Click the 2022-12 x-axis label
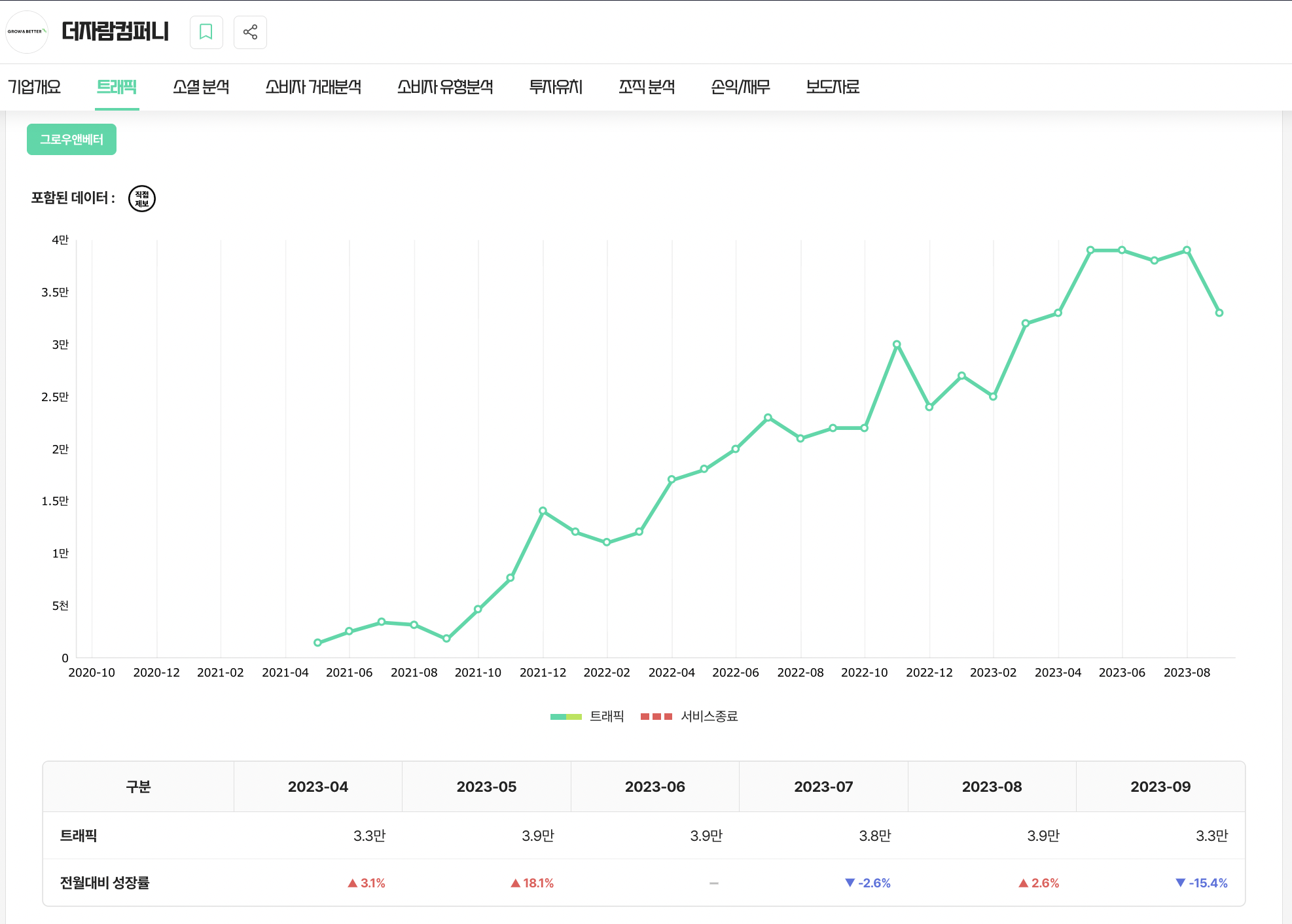 [929, 673]
